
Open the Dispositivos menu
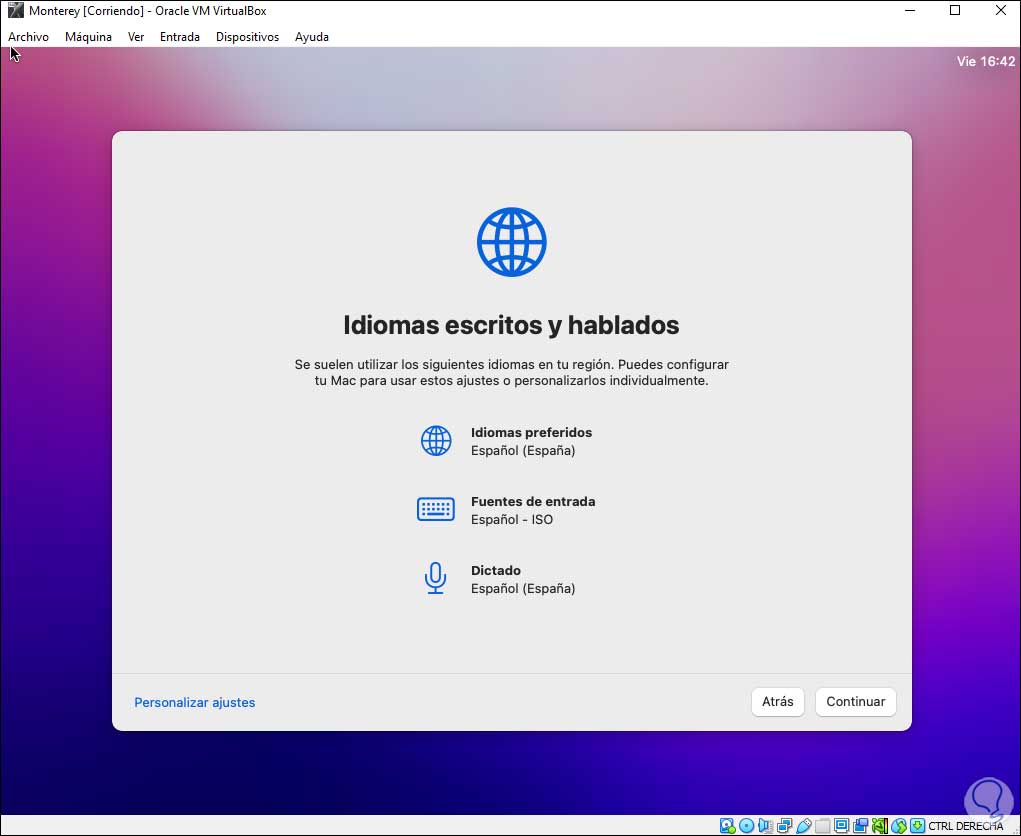coord(247,37)
